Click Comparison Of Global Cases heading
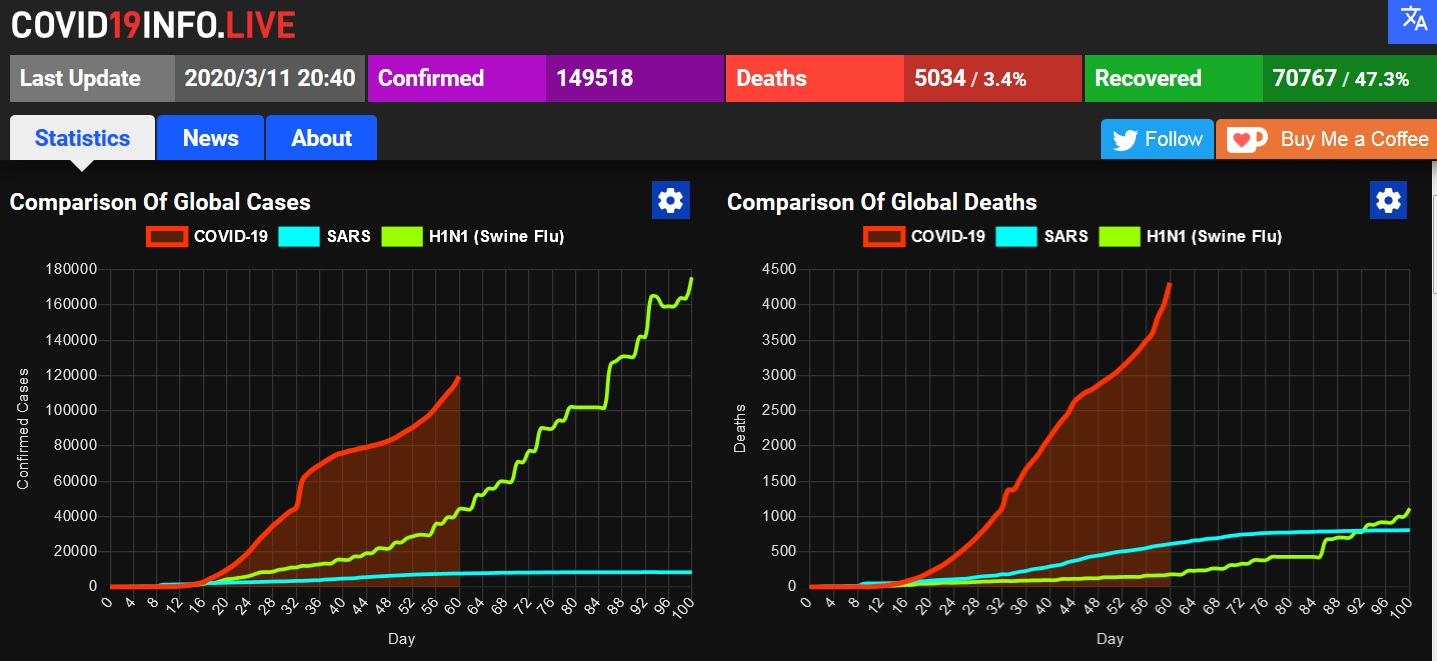The height and width of the screenshot is (661, 1437). [160, 202]
